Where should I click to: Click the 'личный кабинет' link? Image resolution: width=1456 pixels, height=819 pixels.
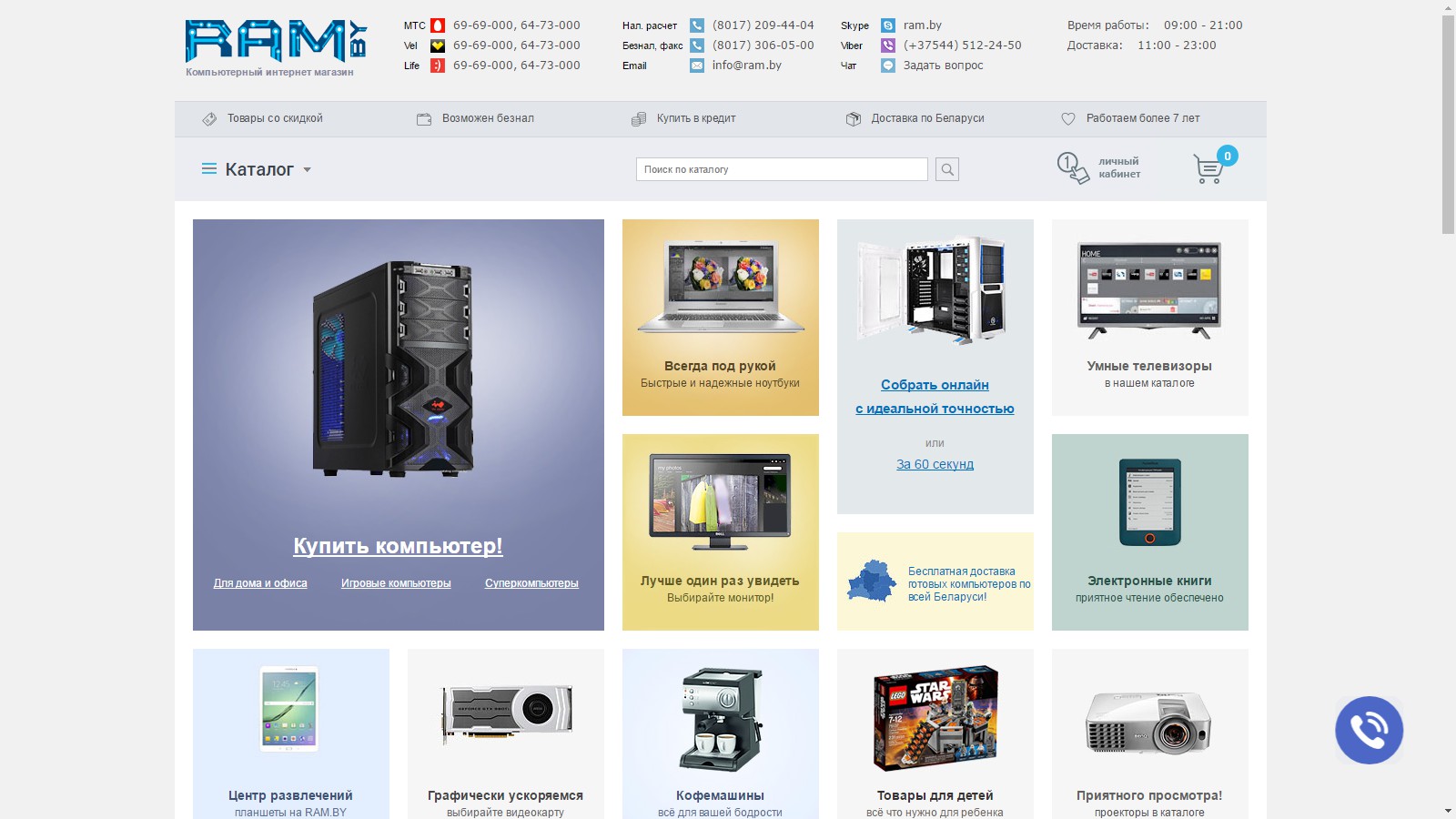pos(1119,168)
